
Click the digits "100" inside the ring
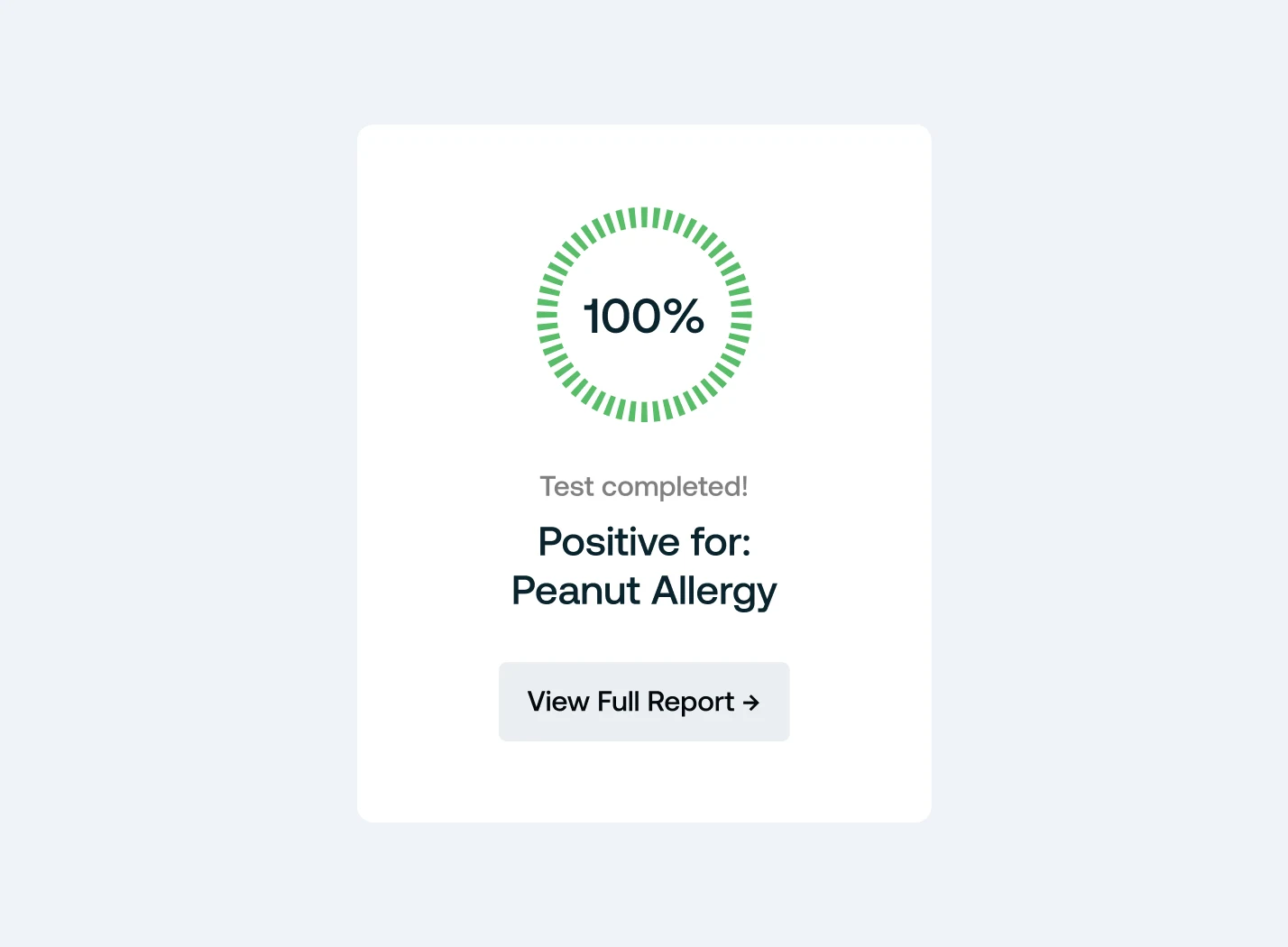point(622,317)
